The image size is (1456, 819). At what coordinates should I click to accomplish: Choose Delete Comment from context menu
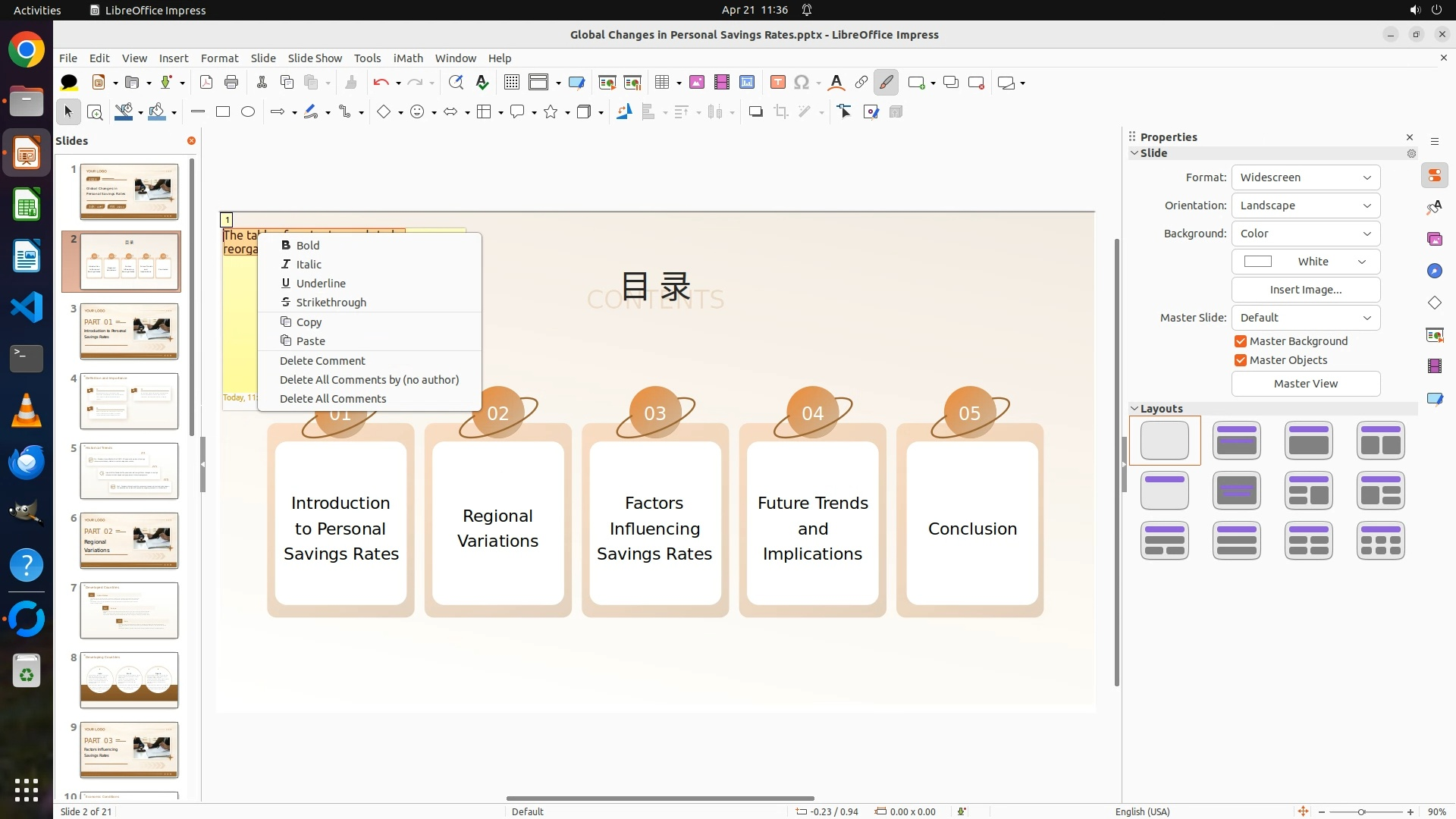[x=322, y=361]
